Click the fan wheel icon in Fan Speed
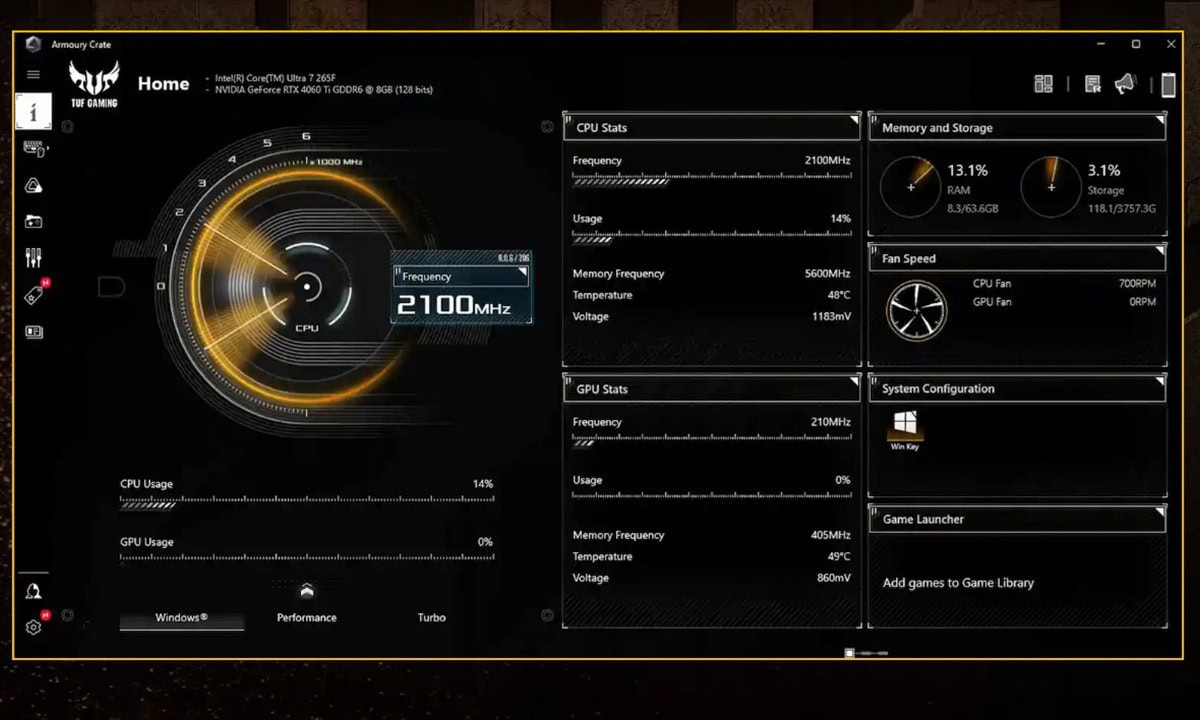1200x720 pixels. pos(916,310)
